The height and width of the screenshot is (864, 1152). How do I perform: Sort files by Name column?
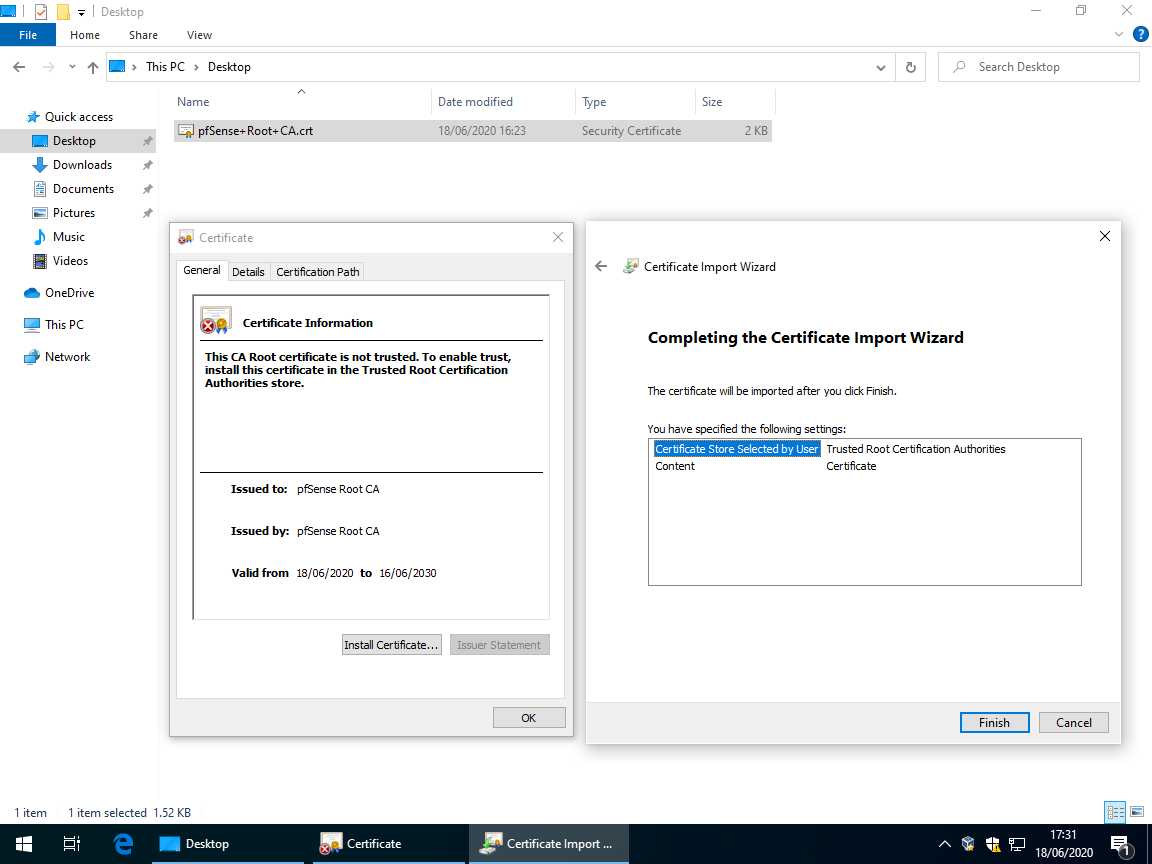tap(302, 101)
